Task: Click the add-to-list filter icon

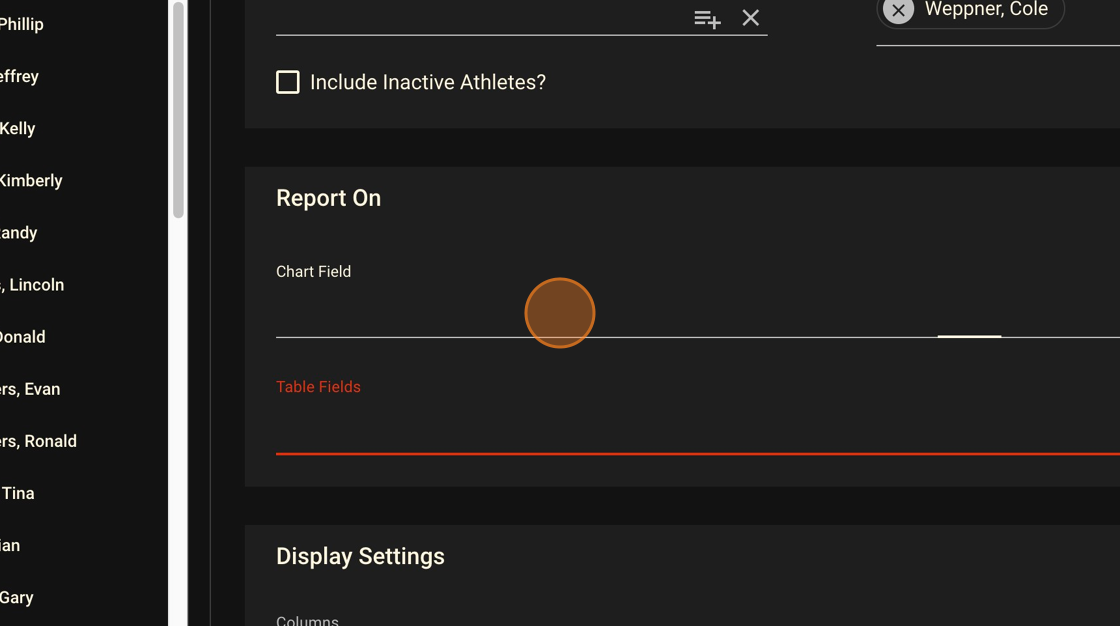Action: click(707, 18)
